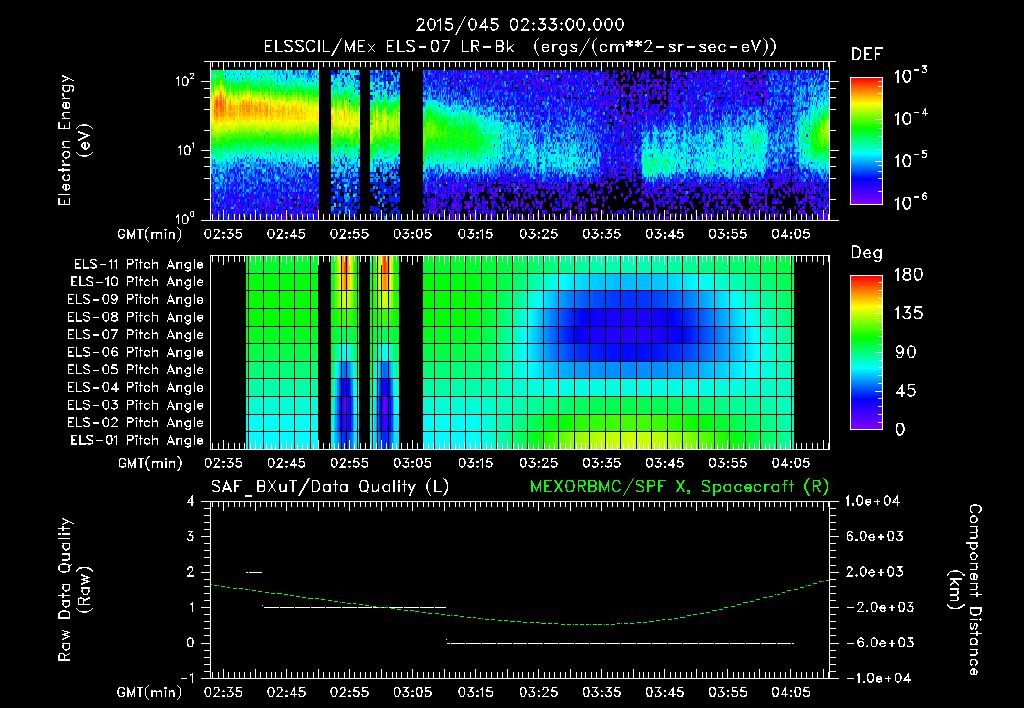Click the 2.0e+03 component distance tick
Image resolution: width=1024 pixels, height=708 pixels.
(874, 571)
